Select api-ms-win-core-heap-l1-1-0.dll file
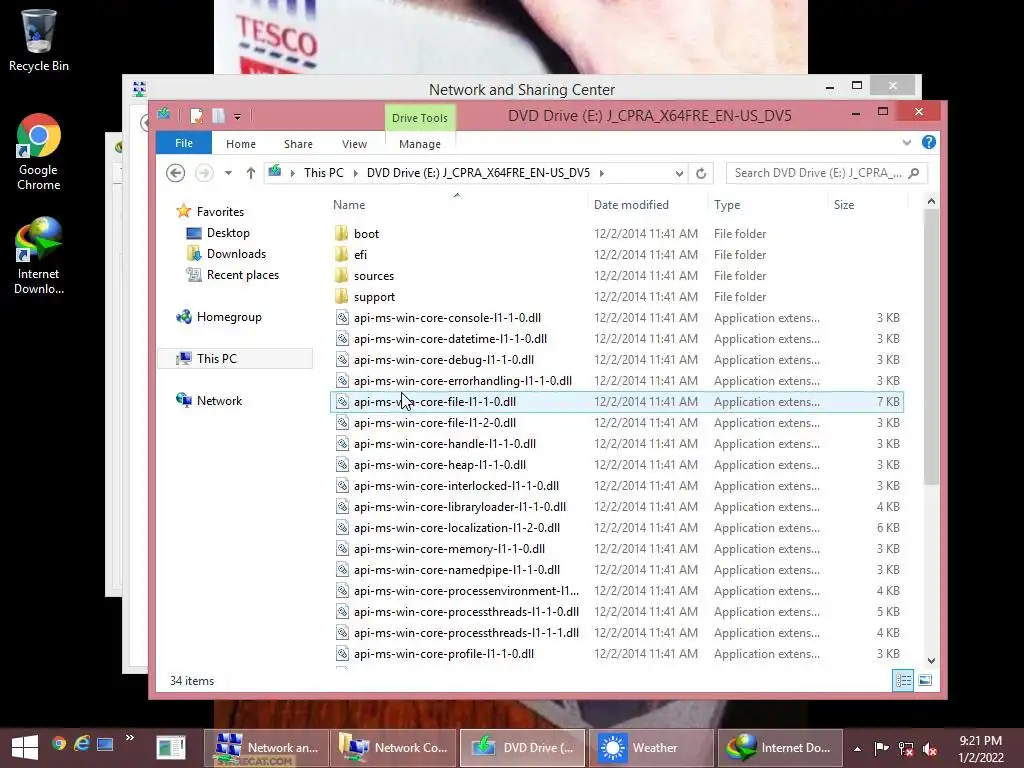Viewport: 1024px width, 768px height. pos(617,465)
